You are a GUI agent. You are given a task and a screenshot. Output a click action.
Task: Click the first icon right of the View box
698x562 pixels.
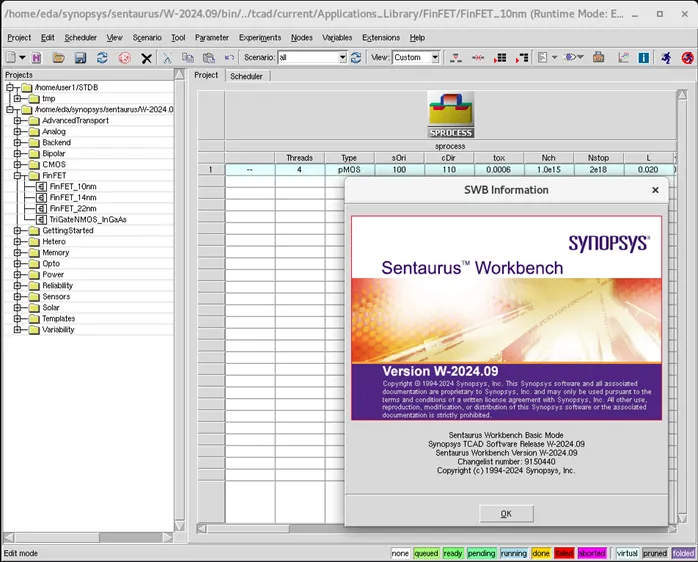(x=456, y=57)
